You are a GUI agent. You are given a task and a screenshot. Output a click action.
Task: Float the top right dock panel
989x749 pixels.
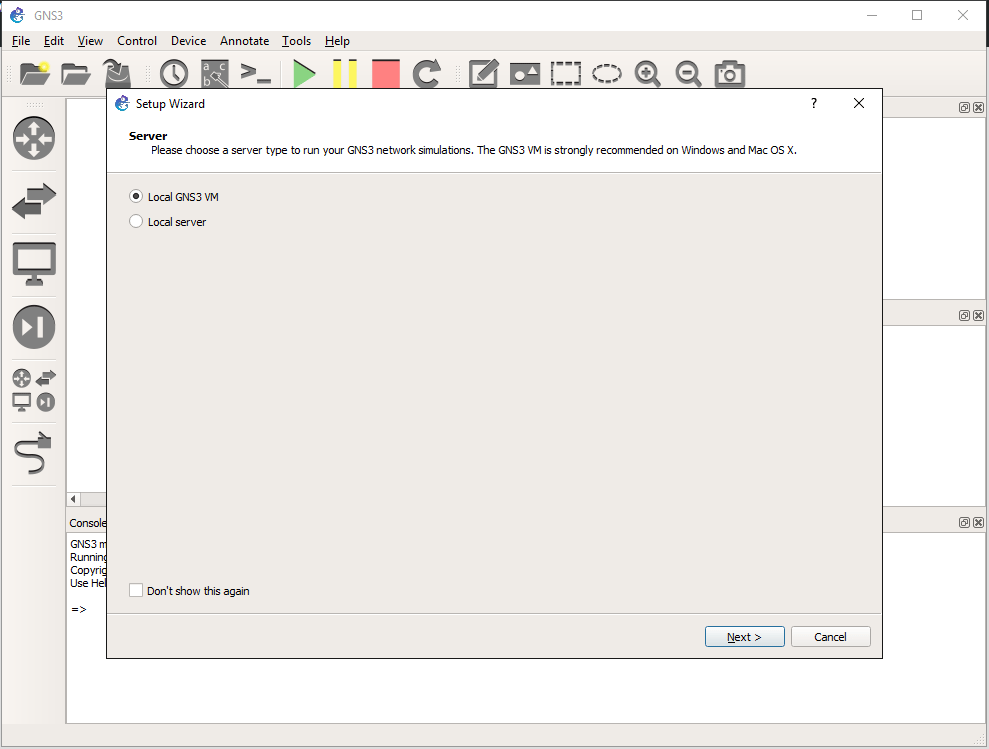click(x=964, y=108)
